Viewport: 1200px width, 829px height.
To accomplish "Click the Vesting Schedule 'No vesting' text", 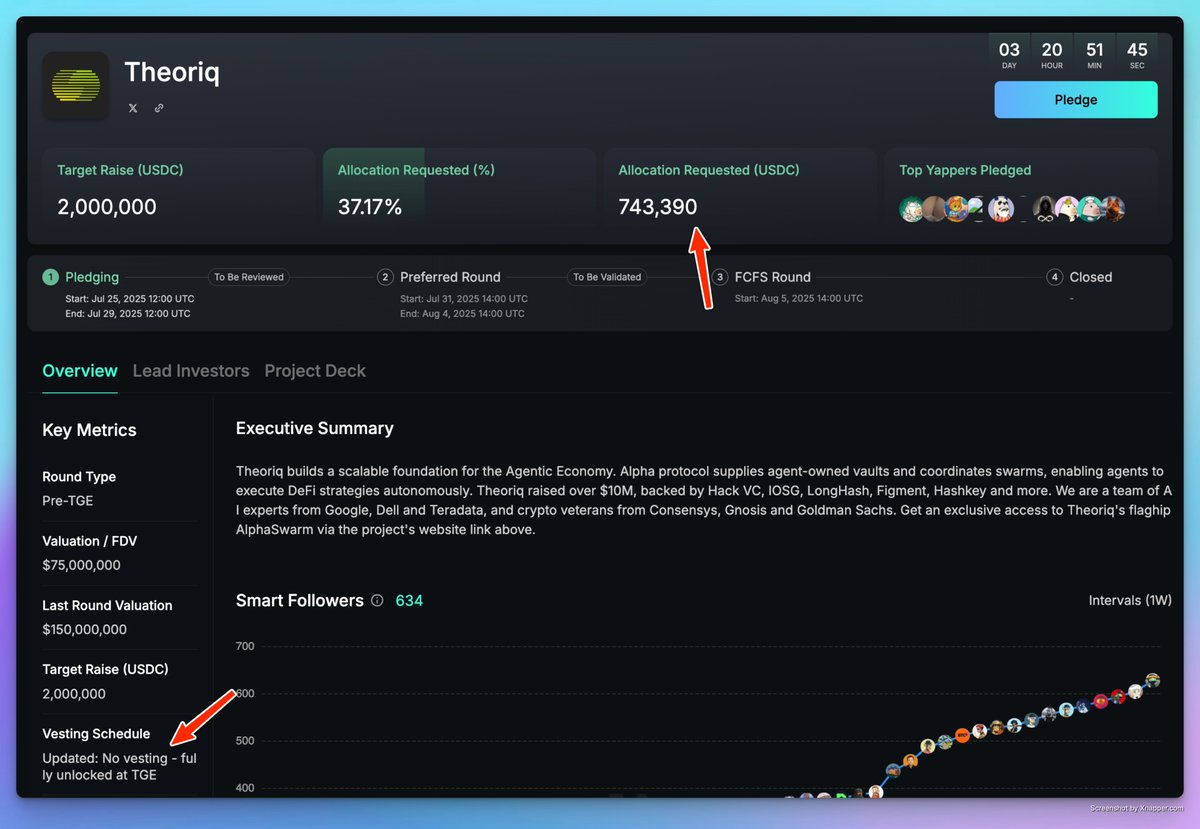I will click(x=119, y=767).
